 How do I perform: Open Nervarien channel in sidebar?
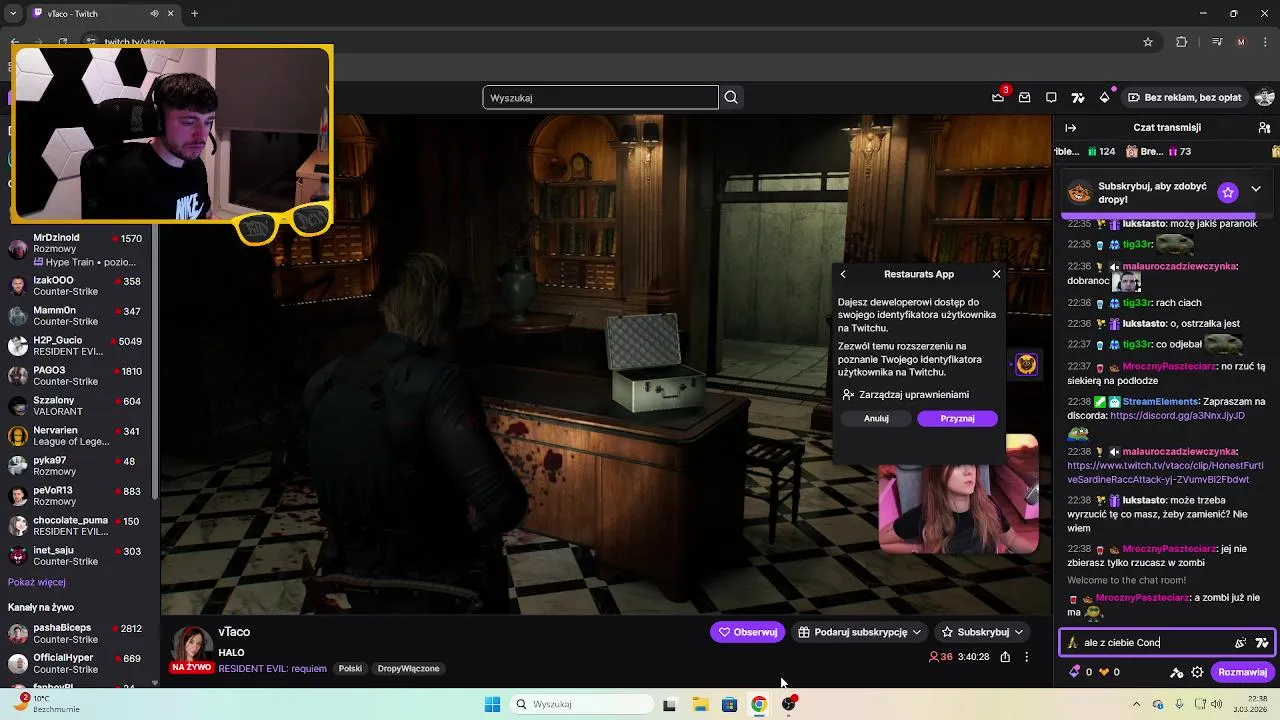tap(78, 436)
